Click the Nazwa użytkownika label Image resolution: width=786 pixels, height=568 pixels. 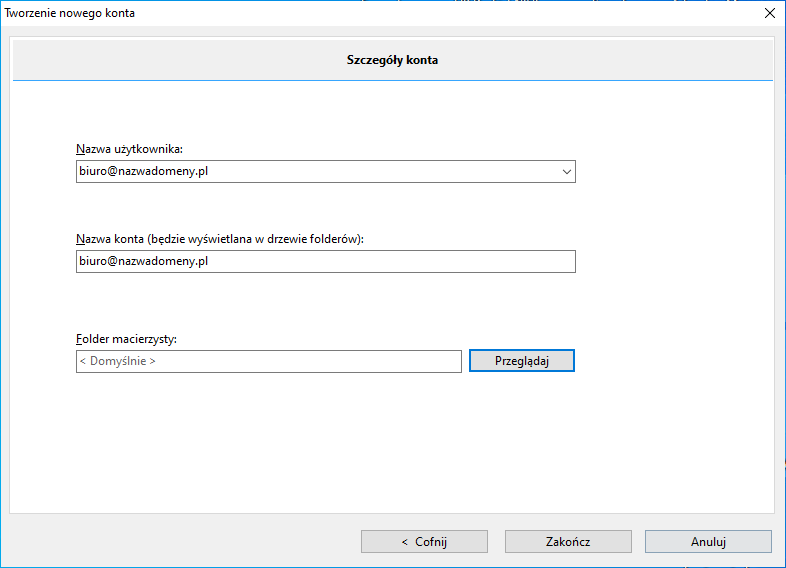point(129,149)
